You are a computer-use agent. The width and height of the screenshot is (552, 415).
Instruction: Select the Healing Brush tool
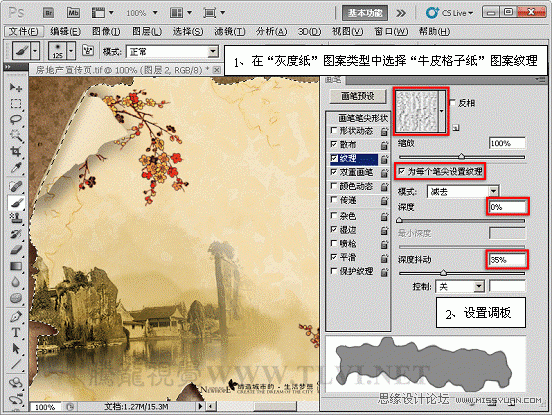click(15, 186)
